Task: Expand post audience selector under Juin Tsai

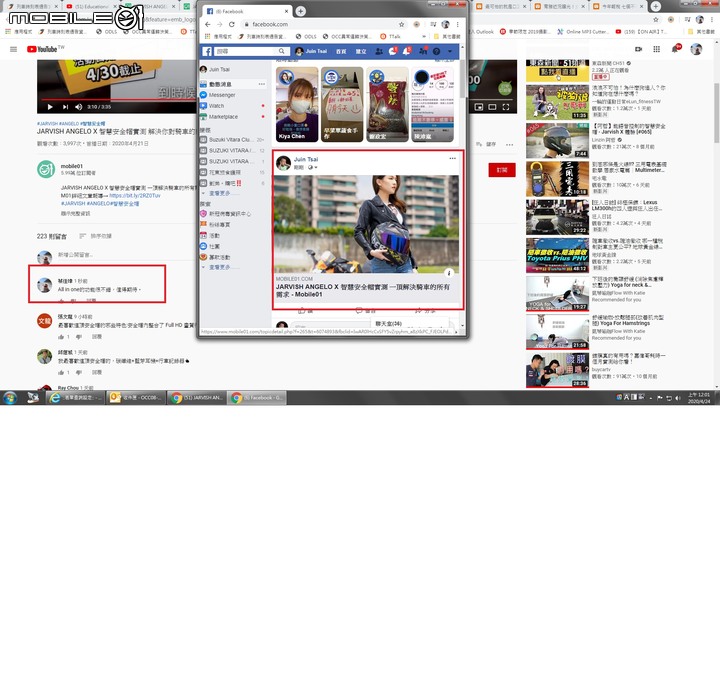Action: click(x=313, y=168)
